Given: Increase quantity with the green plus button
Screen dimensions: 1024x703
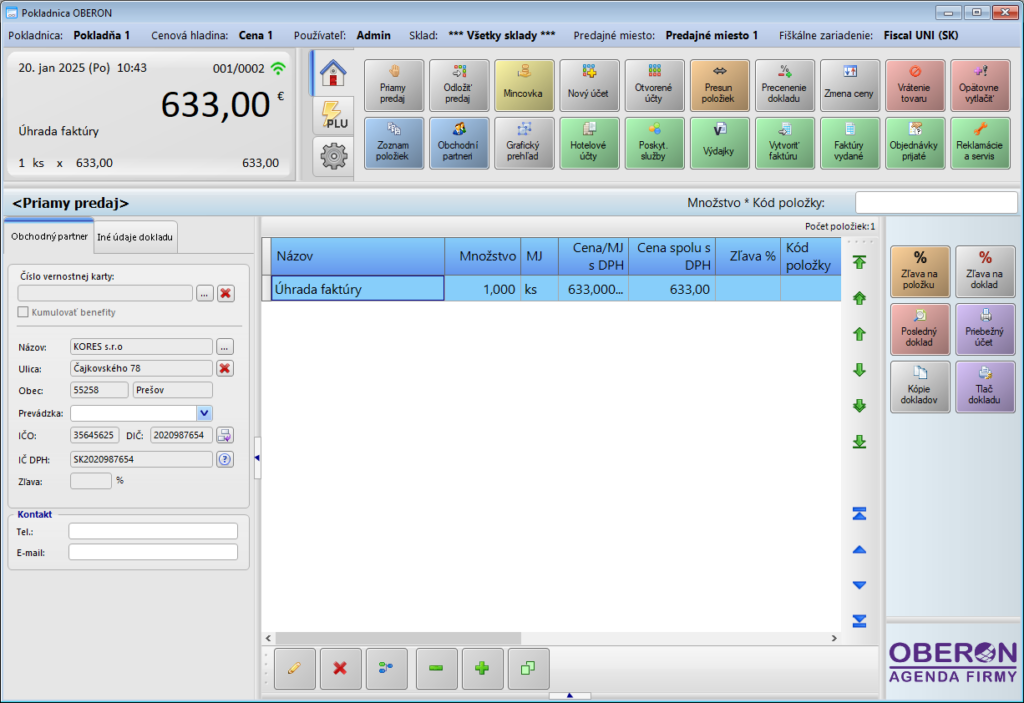Looking at the screenshot, I should pos(482,668).
